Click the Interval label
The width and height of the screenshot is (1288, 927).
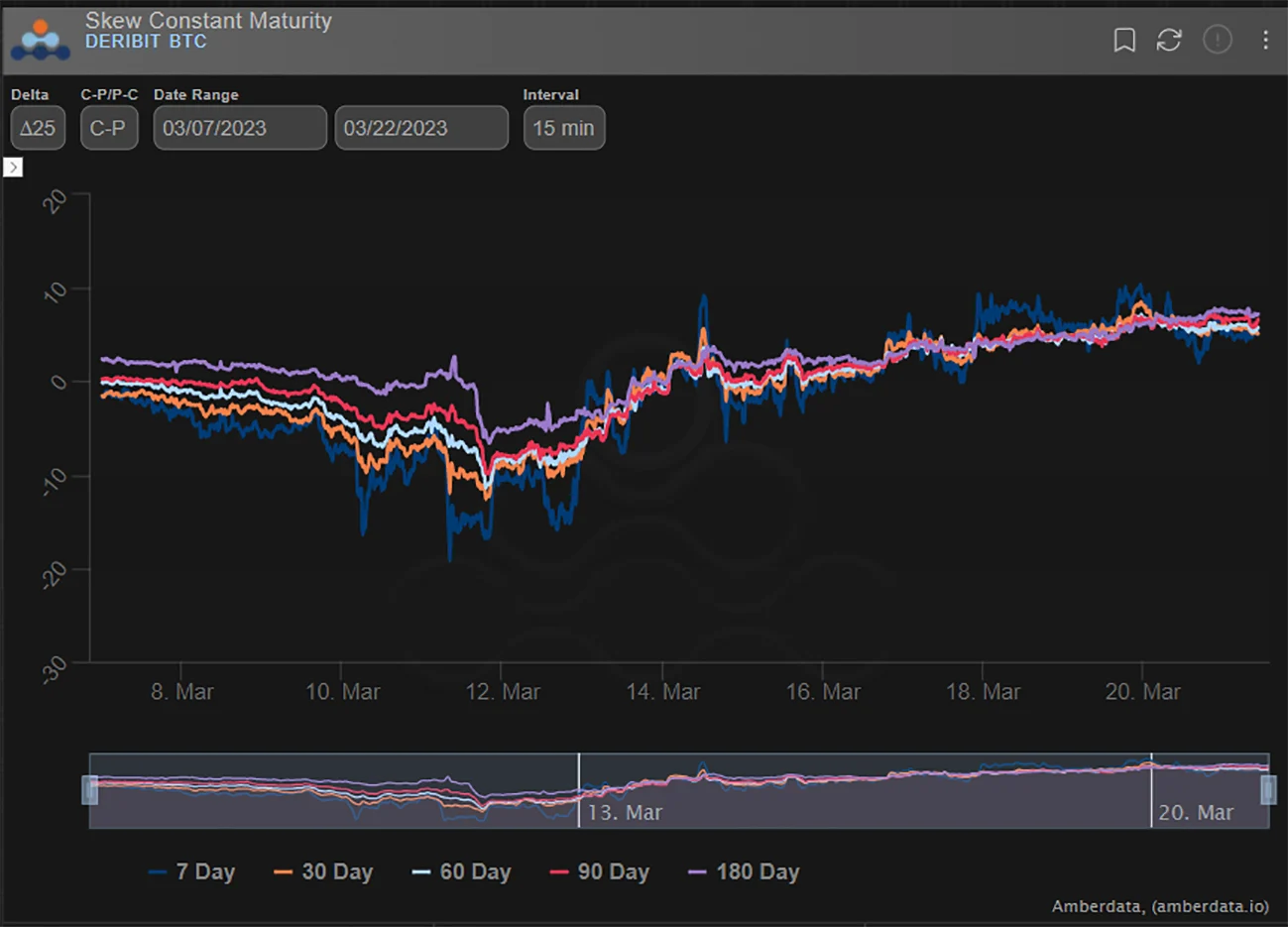click(551, 95)
